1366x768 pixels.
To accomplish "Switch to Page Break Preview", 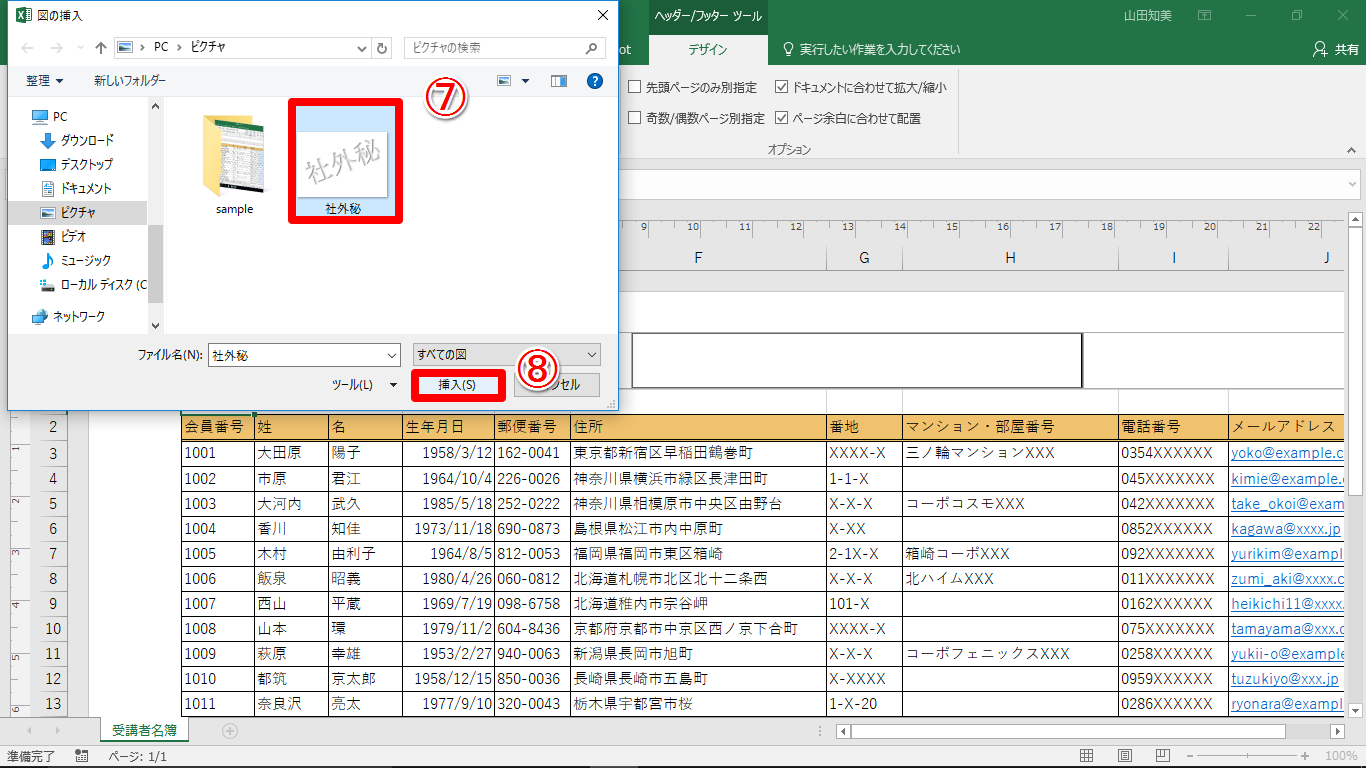I will click(x=1161, y=755).
